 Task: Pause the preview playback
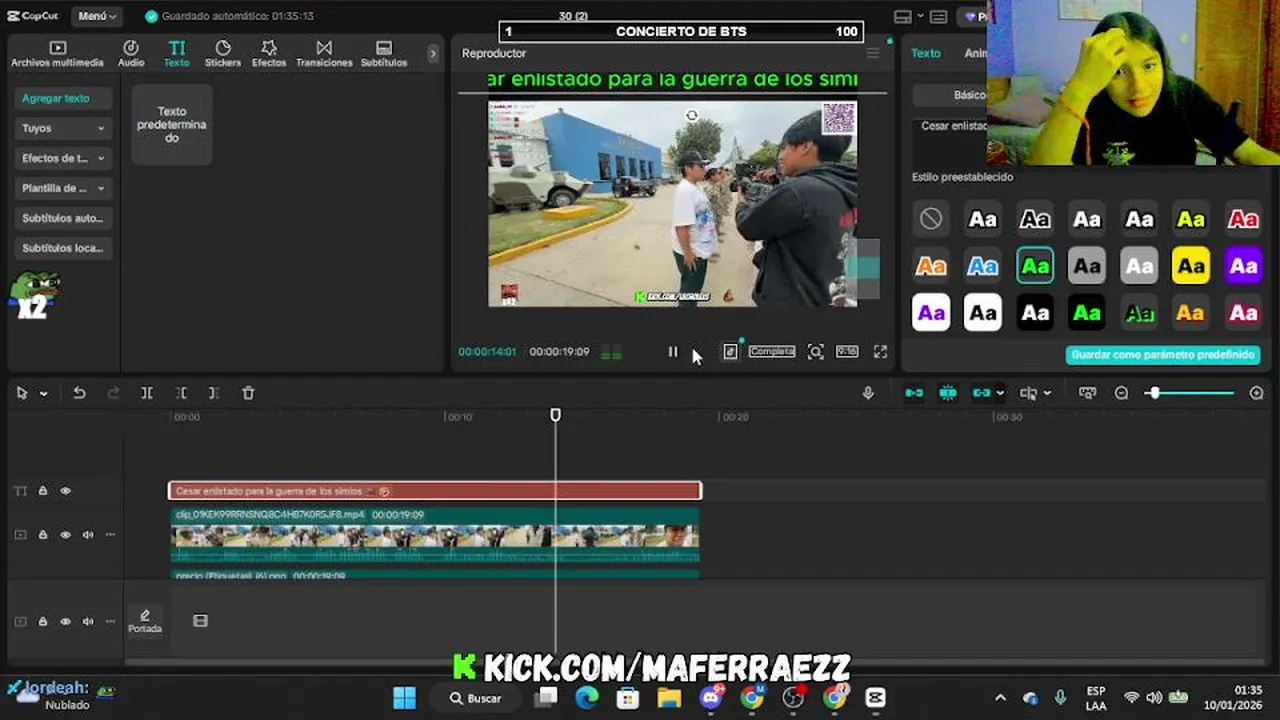click(673, 352)
